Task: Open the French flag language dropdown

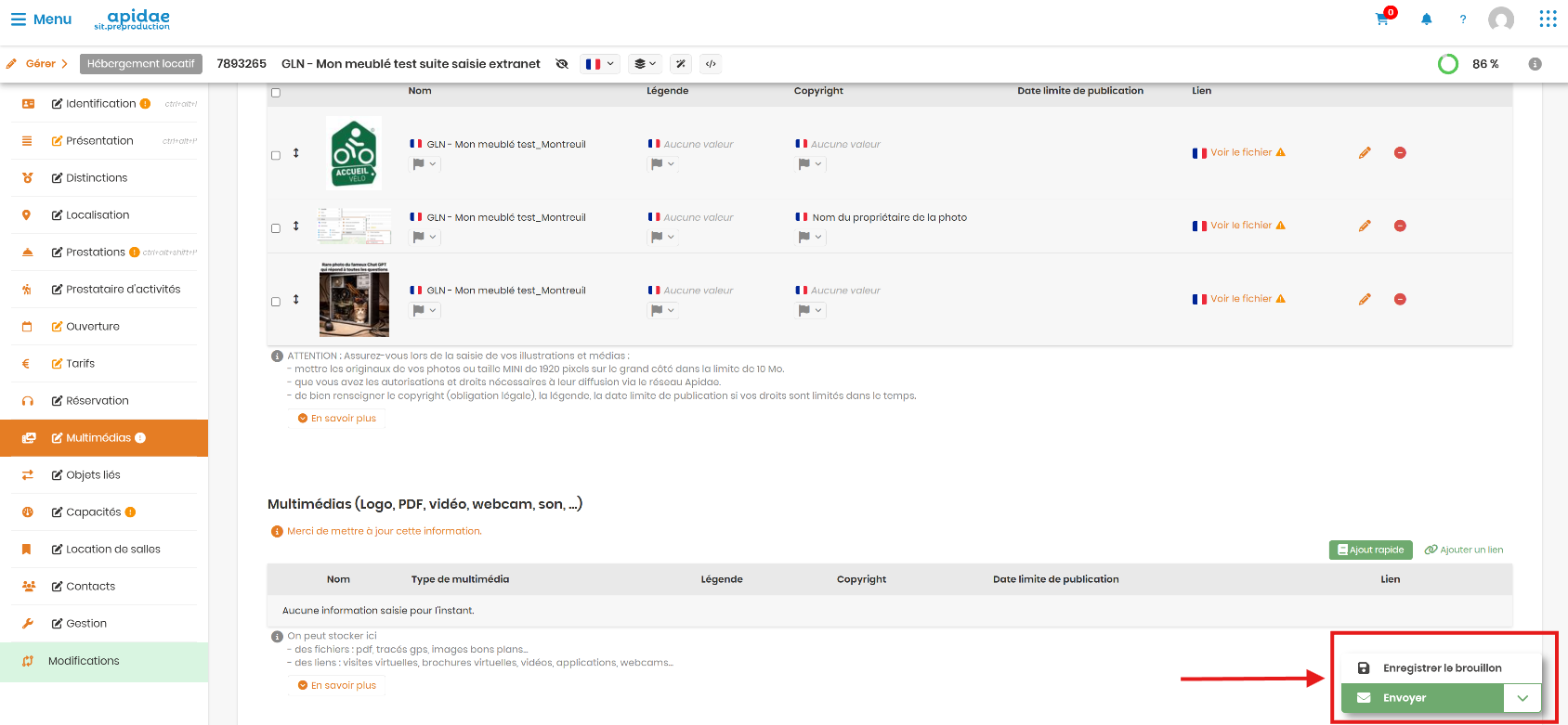Action: [x=600, y=64]
